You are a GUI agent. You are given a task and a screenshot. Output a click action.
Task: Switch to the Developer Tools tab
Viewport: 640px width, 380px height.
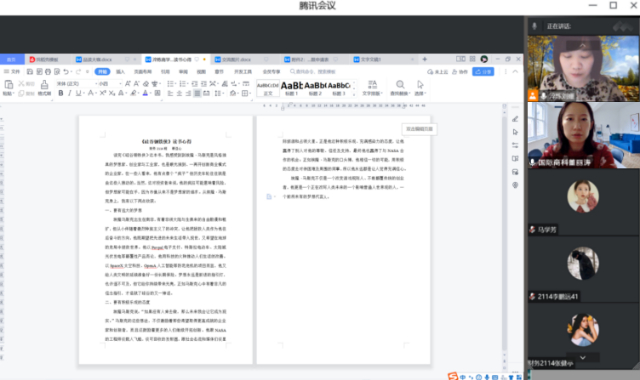[243, 71]
